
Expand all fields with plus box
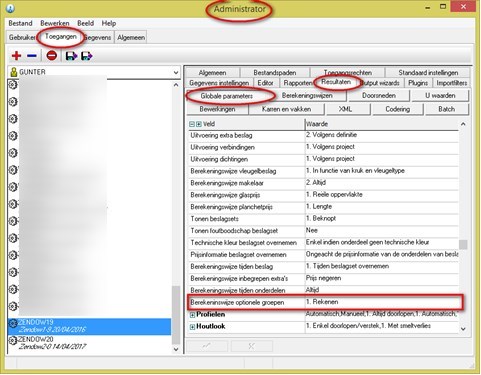[x=199, y=124]
